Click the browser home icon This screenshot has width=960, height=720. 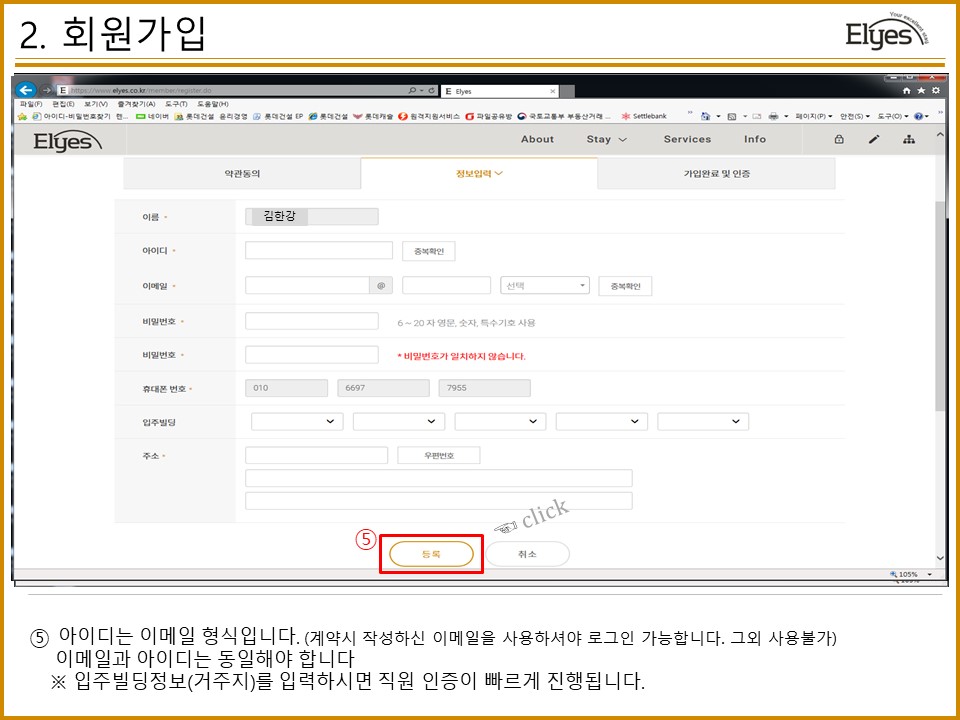coord(907,91)
